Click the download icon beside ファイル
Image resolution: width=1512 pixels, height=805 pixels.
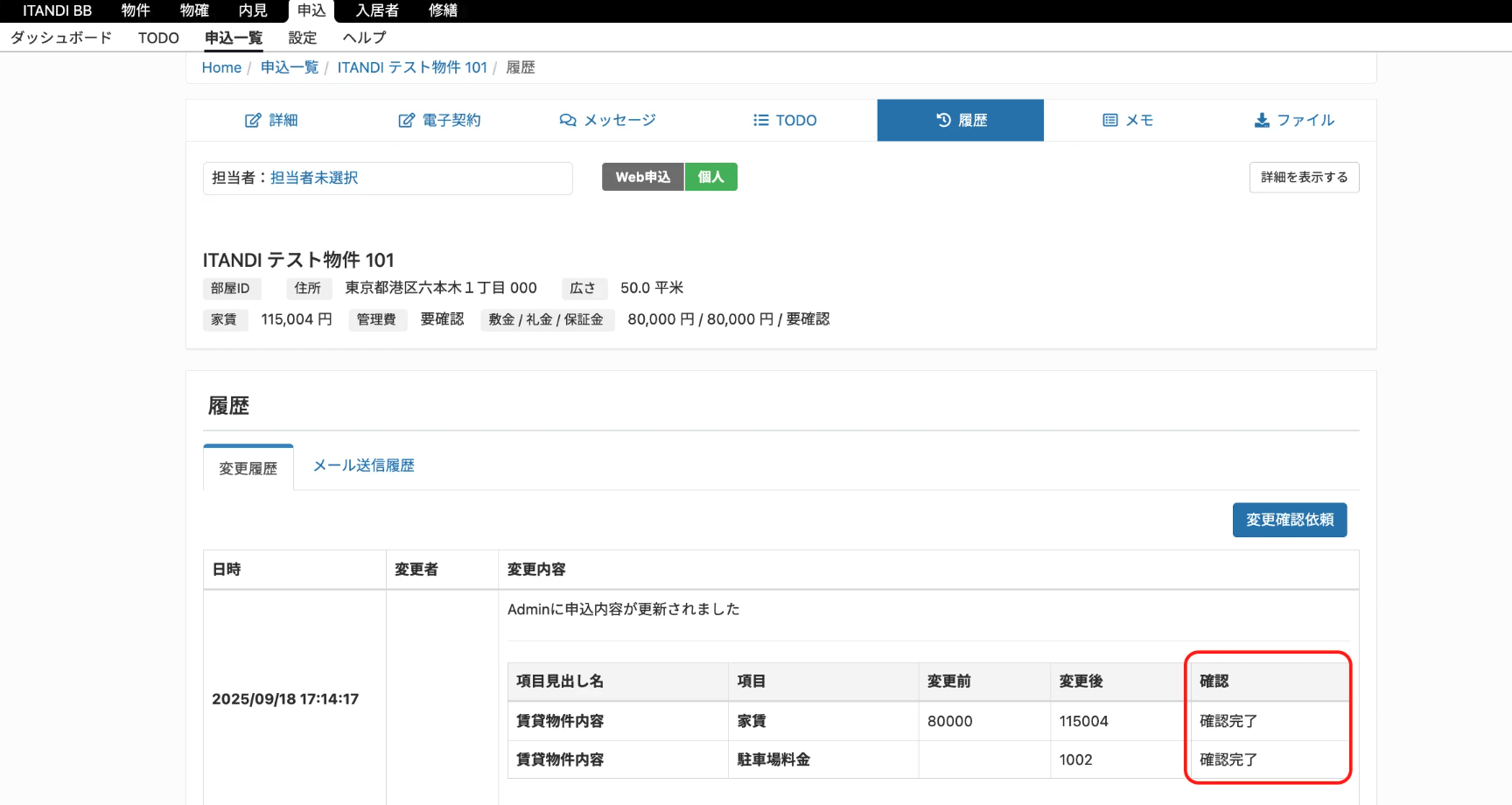point(1262,121)
